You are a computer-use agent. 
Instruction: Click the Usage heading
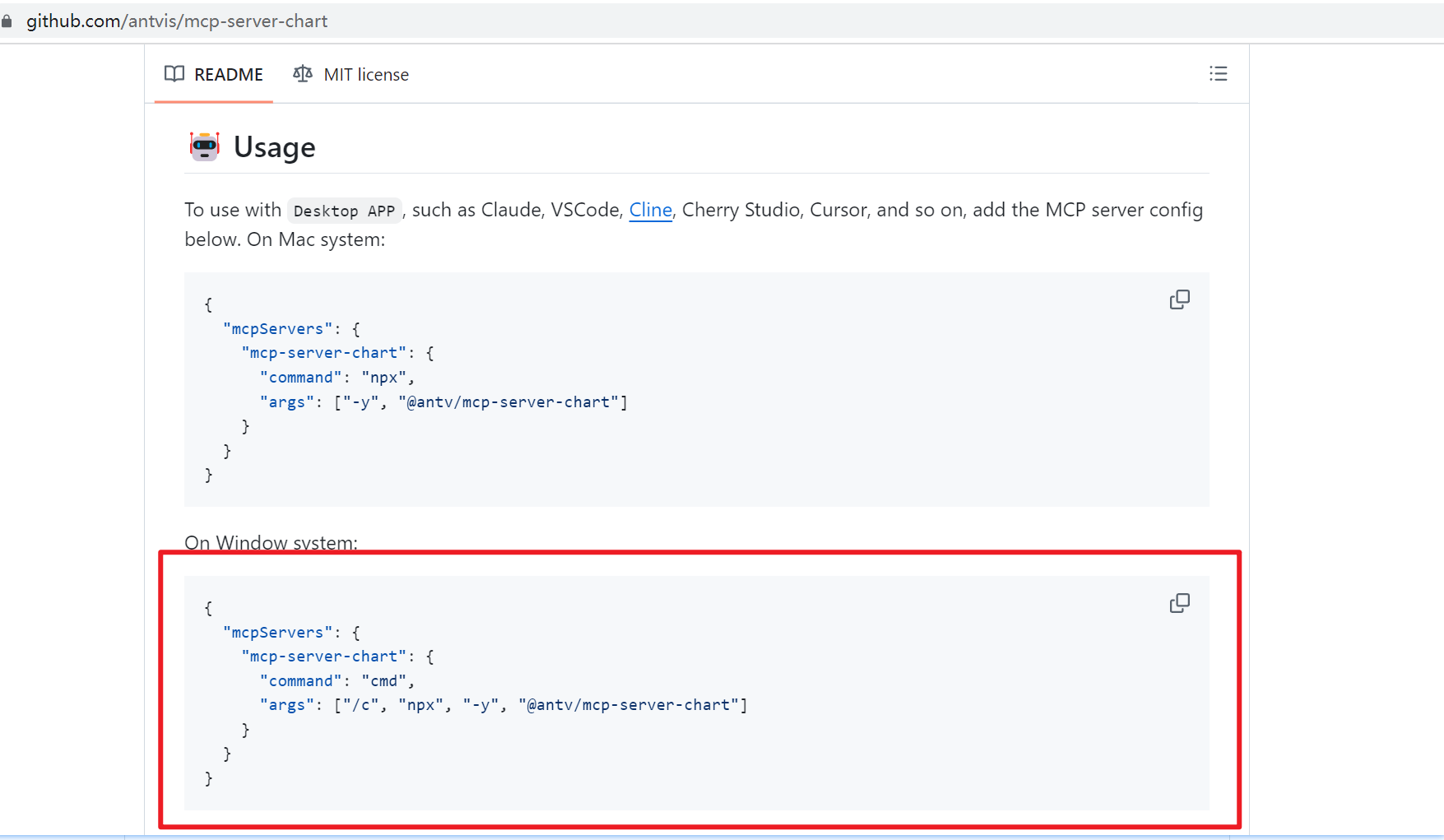pyautogui.click(x=275, y=147)
